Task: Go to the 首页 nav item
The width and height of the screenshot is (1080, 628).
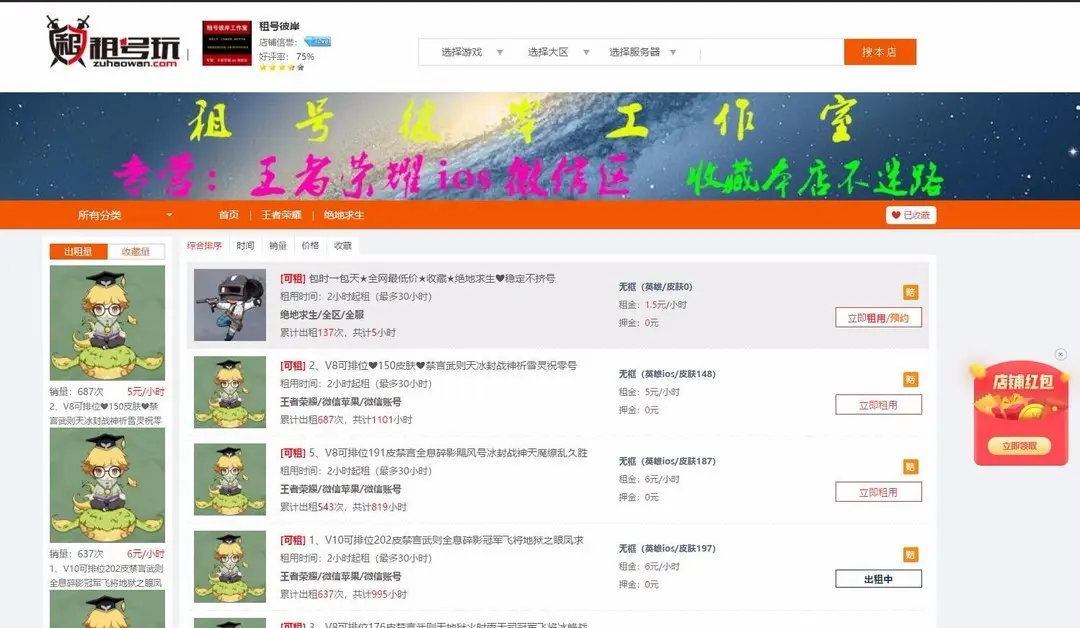Action: (229, 215)
